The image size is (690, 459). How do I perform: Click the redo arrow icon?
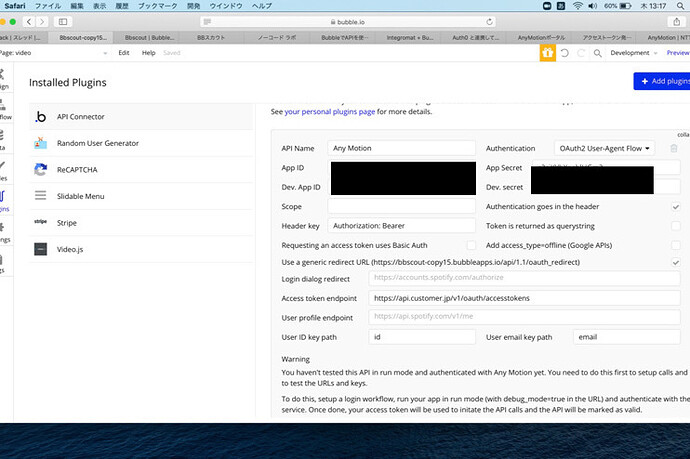pos(581,53)
